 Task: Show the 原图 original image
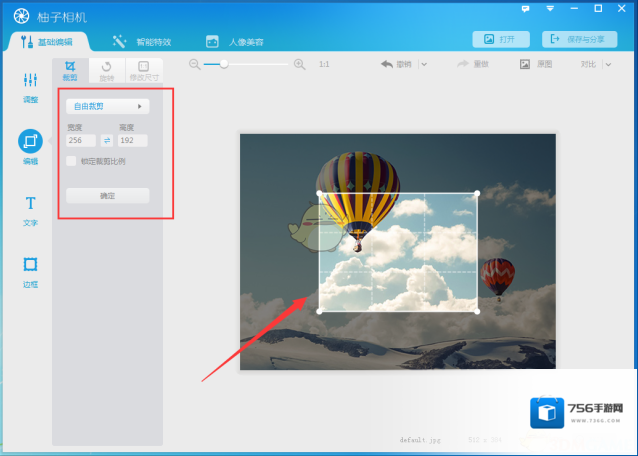535,64
